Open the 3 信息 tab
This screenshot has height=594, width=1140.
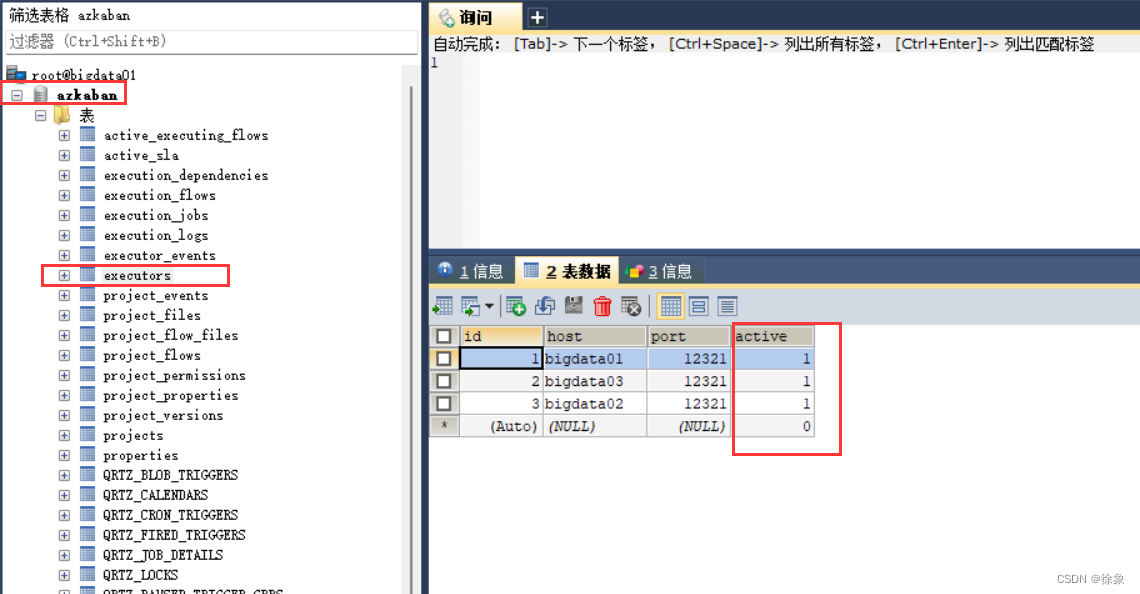click(659, 271)
